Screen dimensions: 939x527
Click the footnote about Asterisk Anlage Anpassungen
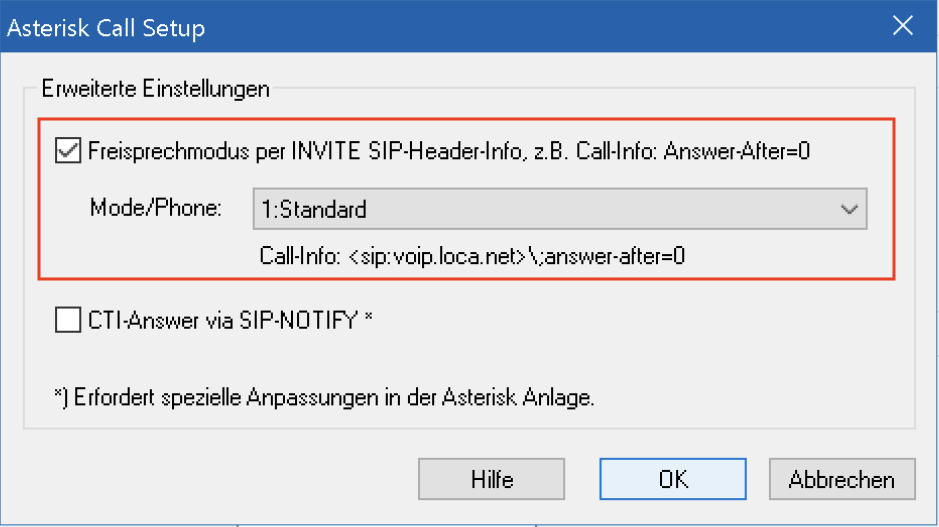click(324, 398)
